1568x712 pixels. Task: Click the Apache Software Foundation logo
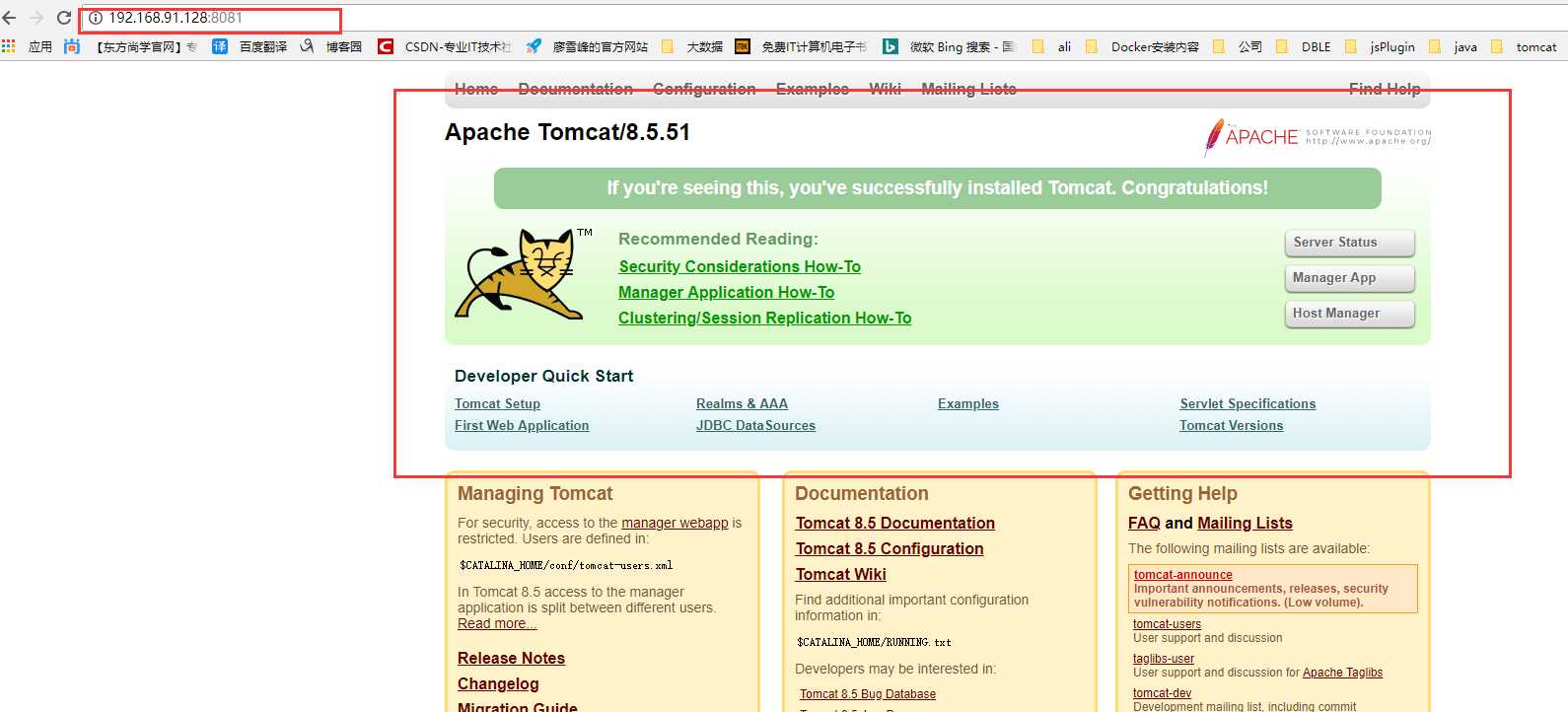click(1317, 137)
